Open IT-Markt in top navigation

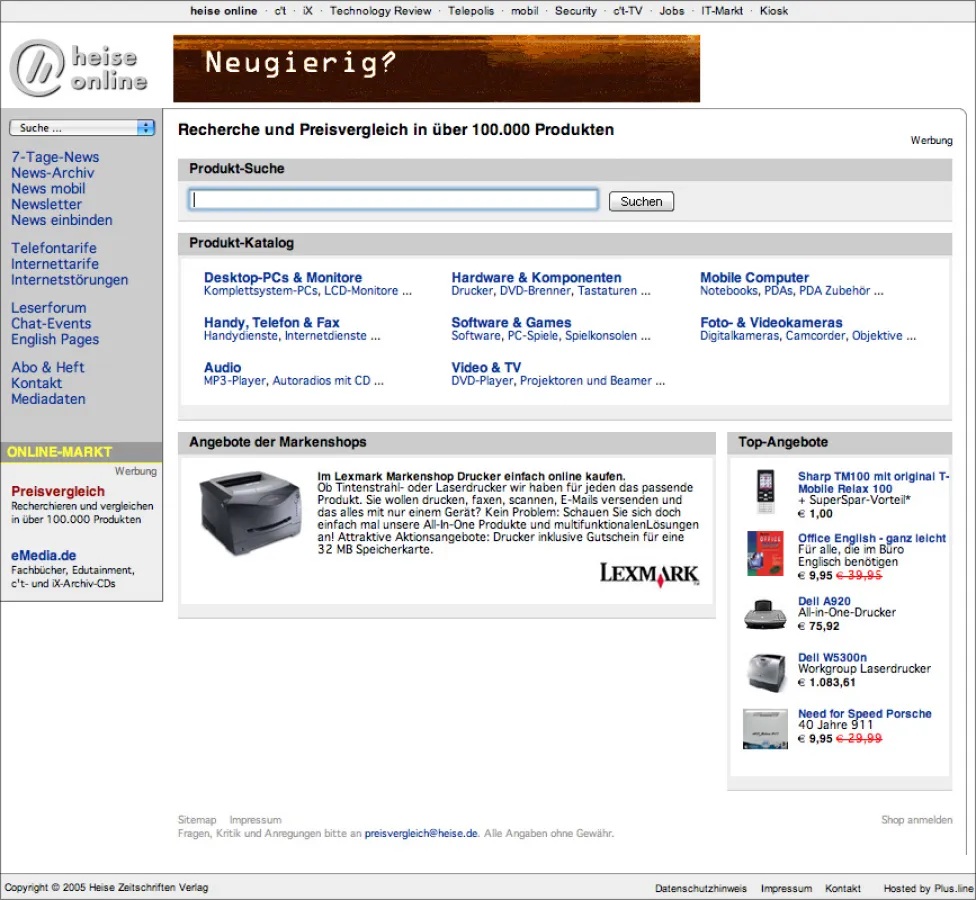[722, 11]
